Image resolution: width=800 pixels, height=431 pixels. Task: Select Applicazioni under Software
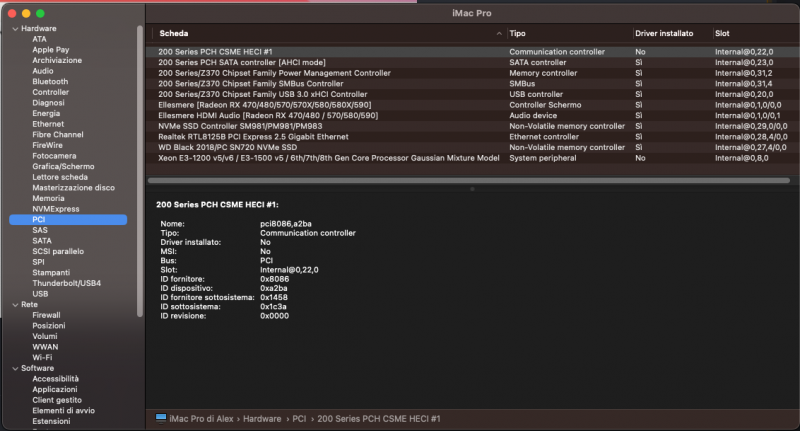(x=55, y=389)
